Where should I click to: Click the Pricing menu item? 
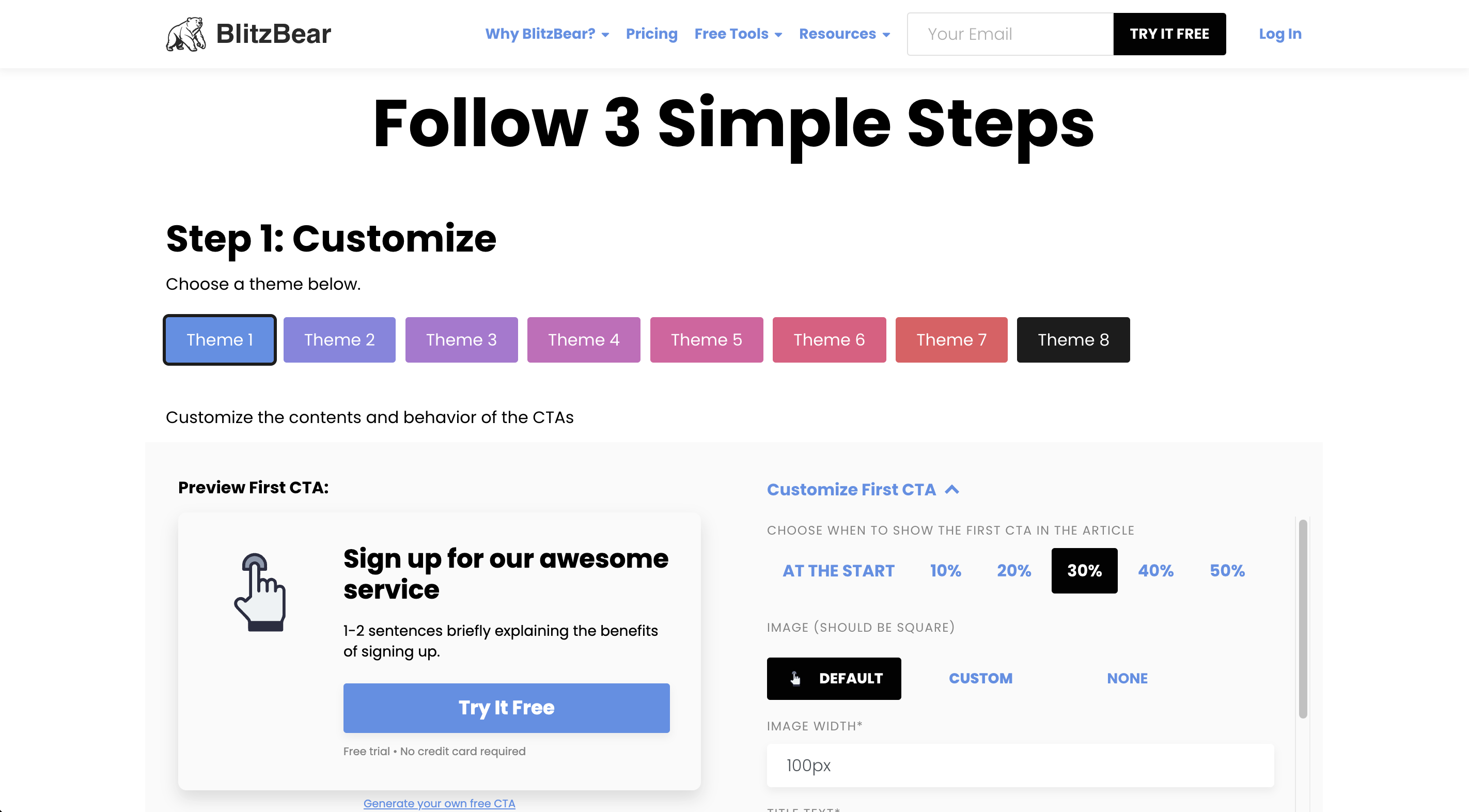(x=651, y=34)
